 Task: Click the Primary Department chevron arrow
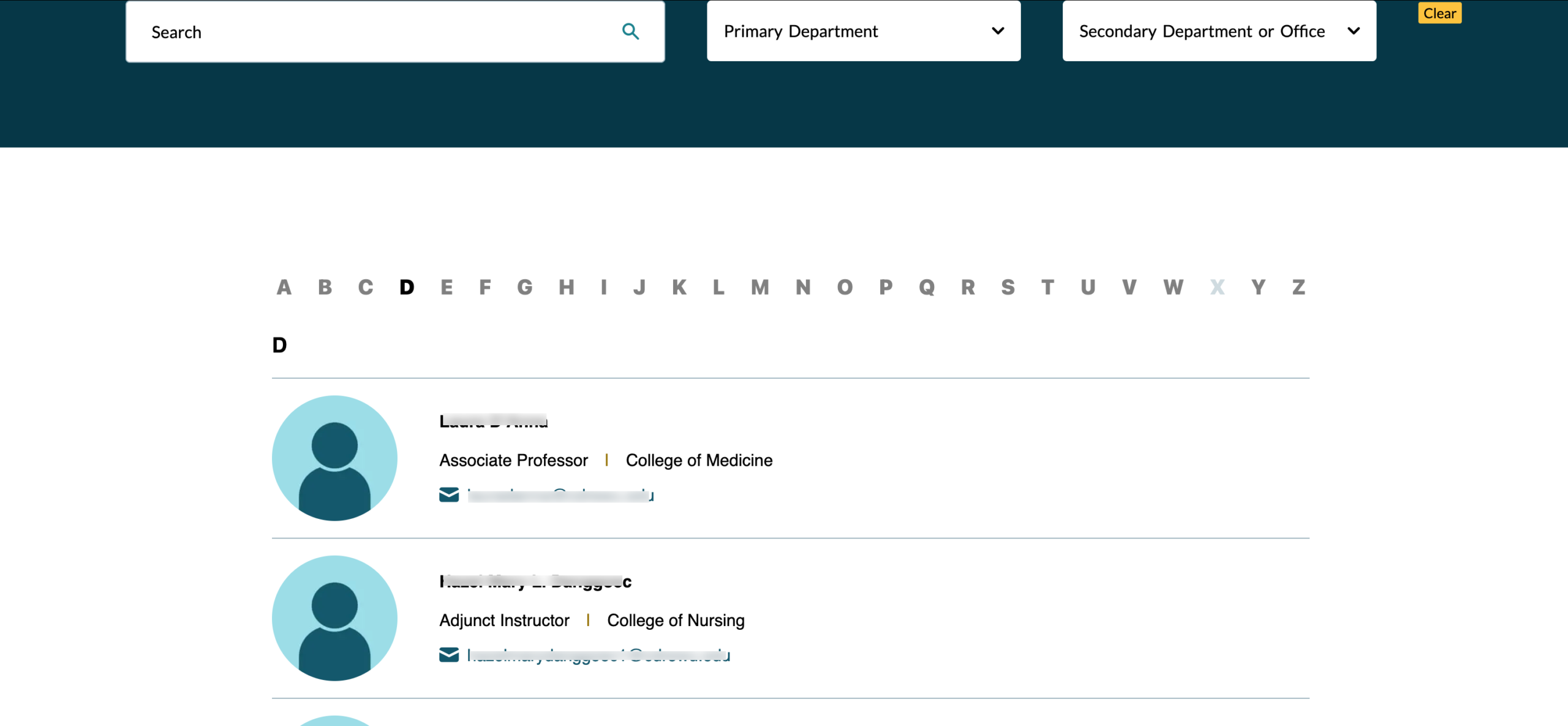[x=998, y=31]
